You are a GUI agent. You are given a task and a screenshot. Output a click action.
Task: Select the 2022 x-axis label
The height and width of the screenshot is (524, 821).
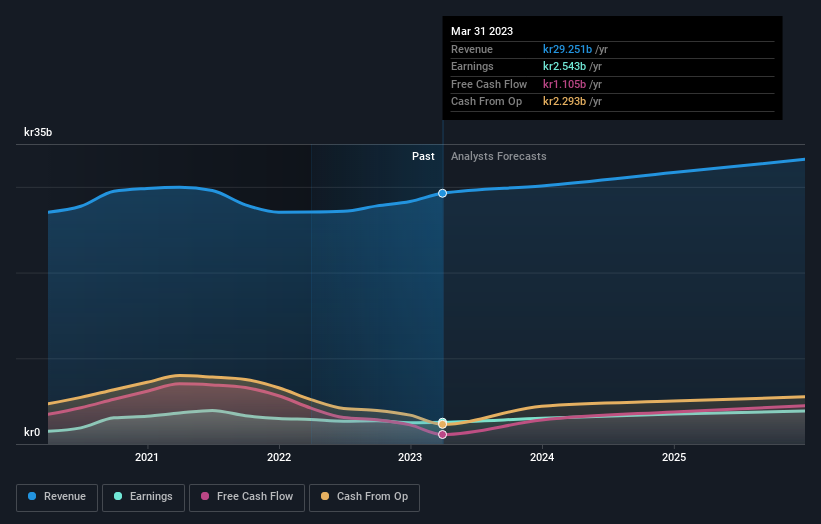tap(279, 457)
